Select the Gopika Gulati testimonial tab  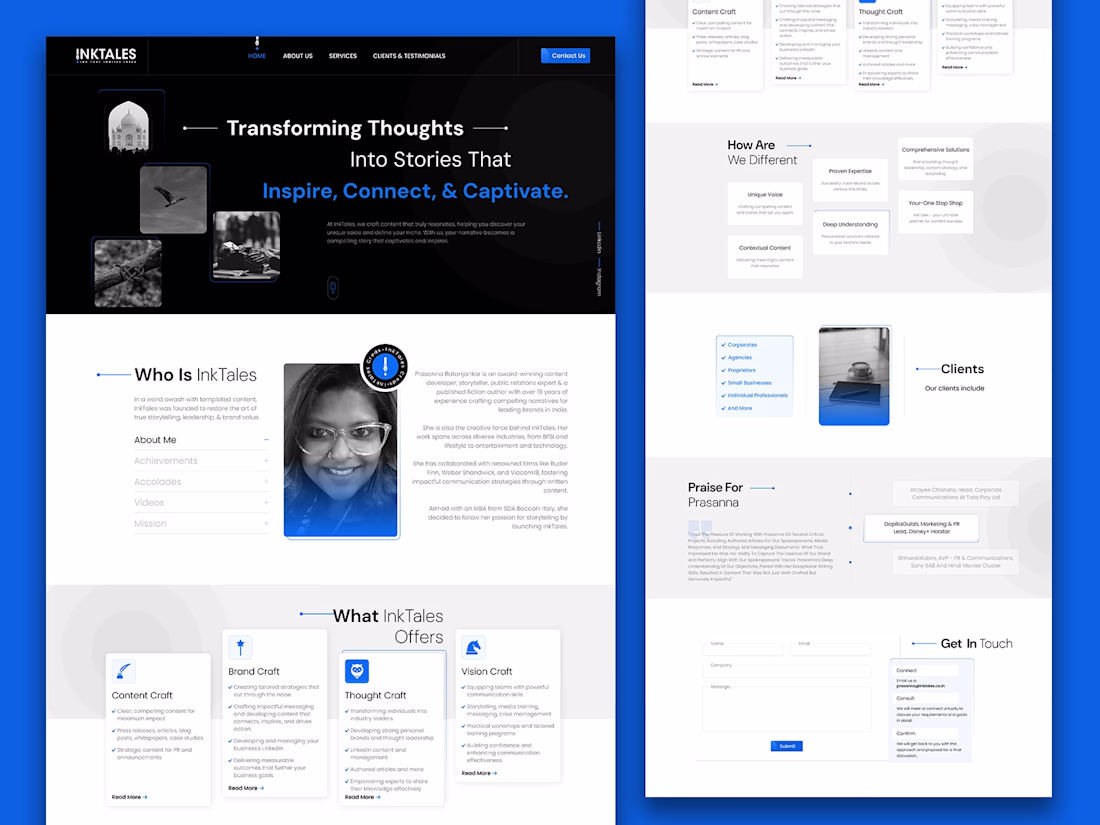pos(921,528)
